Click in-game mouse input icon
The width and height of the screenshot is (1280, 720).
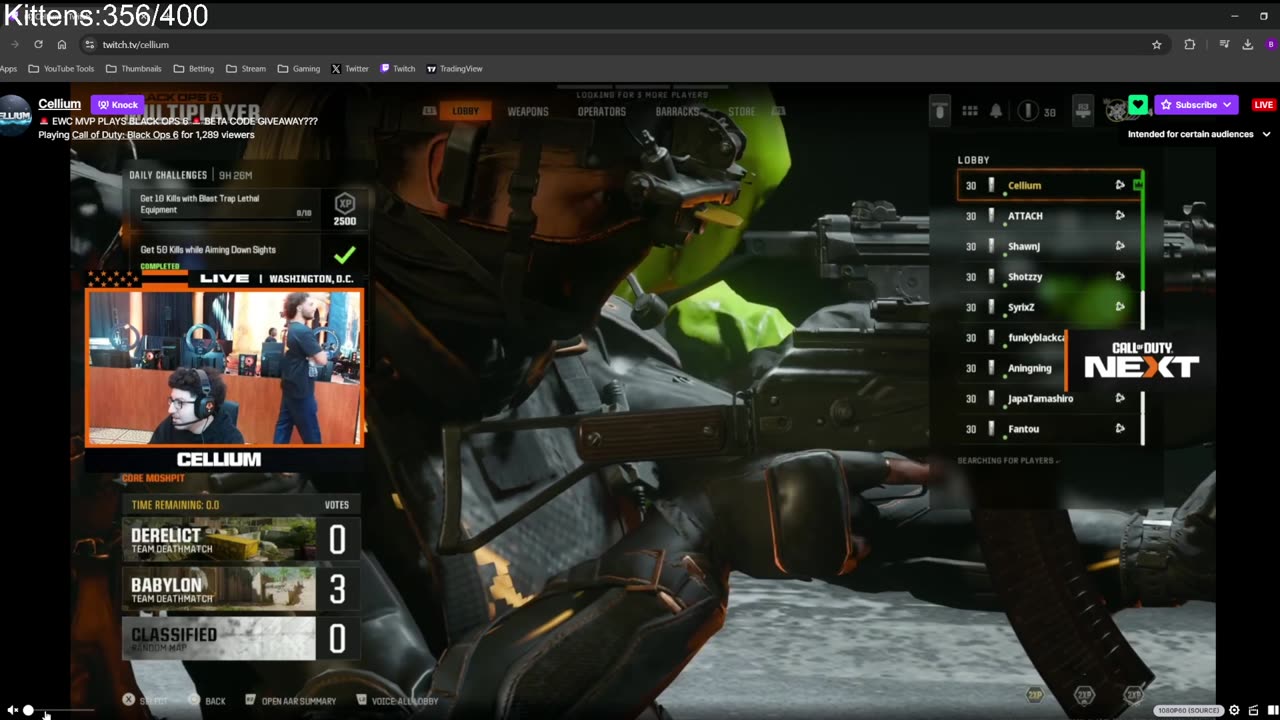point(939,111)
